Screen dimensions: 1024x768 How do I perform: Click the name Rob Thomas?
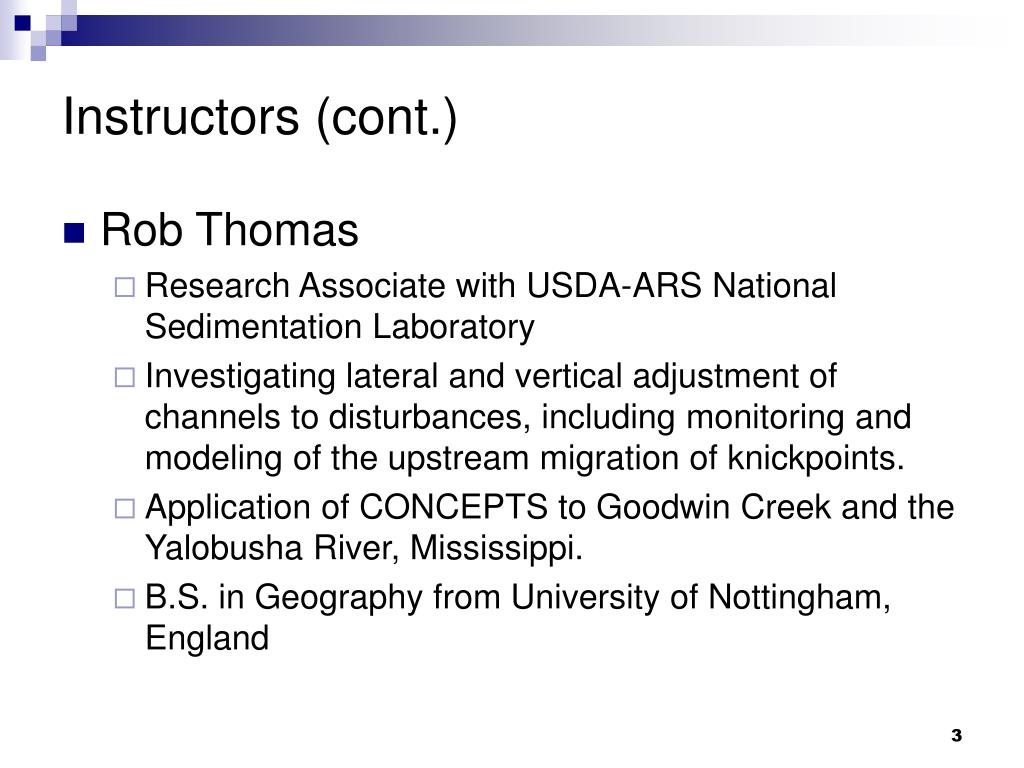(230, 230)
